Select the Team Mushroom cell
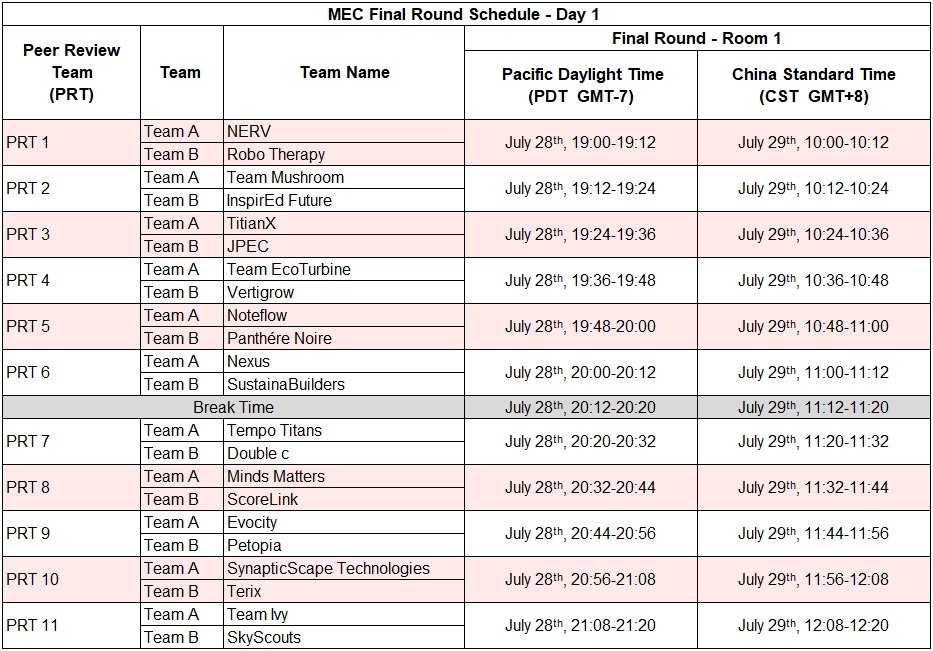The width and height of the screenshot is (933, 651). tap(285, 177)
